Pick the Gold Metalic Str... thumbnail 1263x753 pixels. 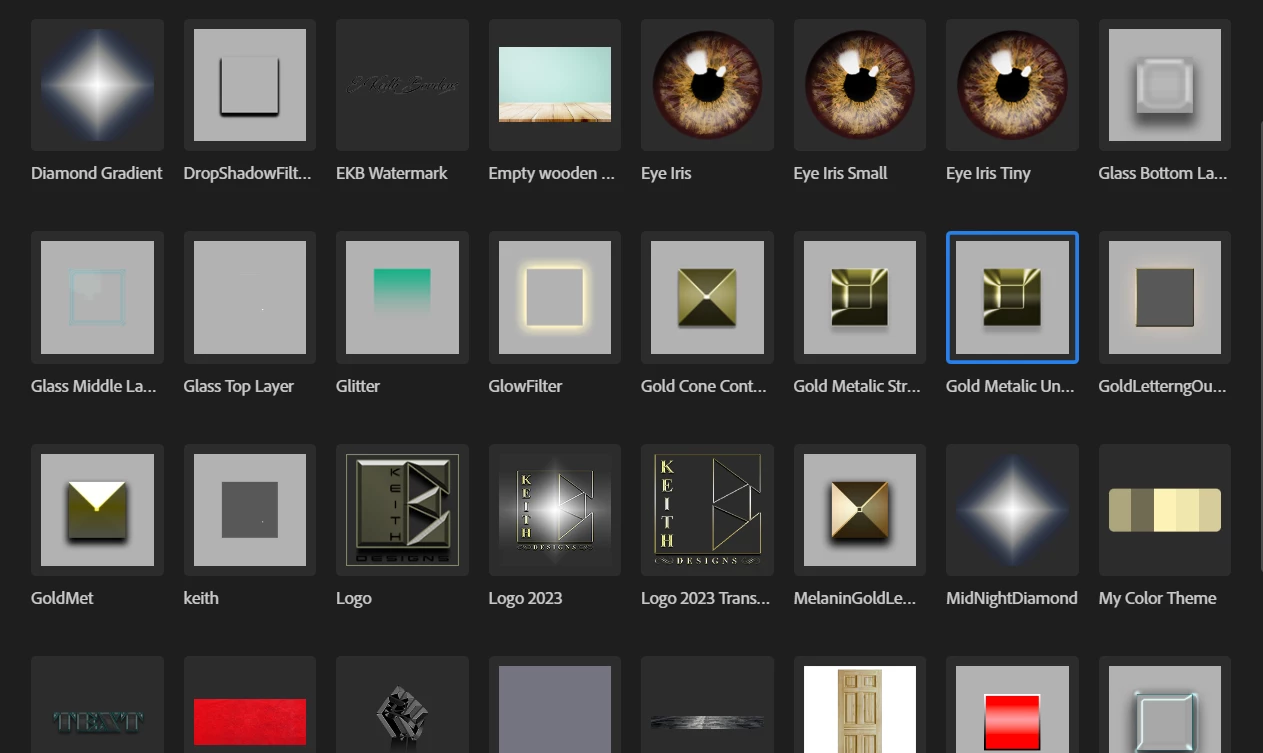860,297
